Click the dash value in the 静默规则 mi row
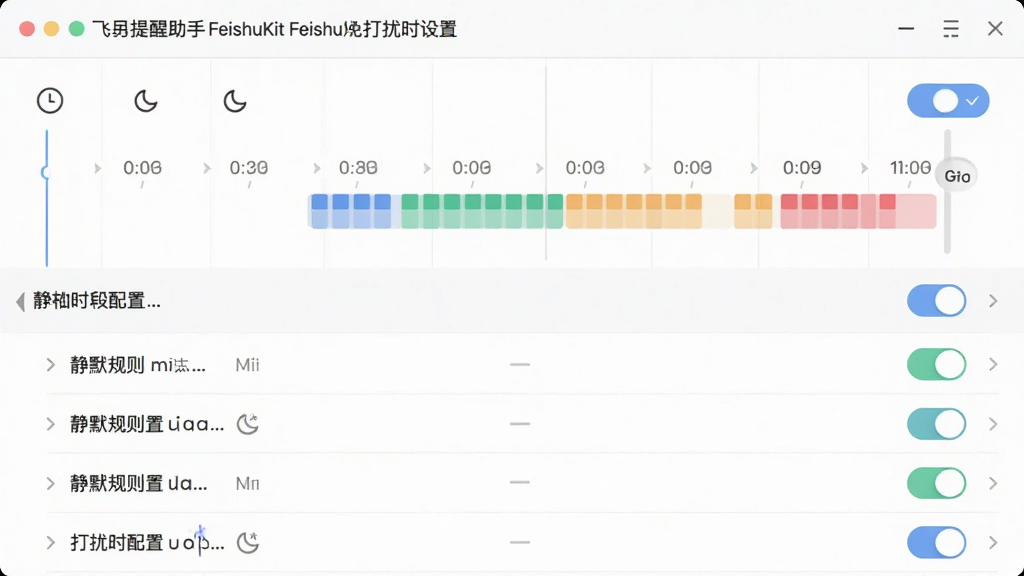The height and width of the screenshot is (576, 1024). [x=520, y=364]
